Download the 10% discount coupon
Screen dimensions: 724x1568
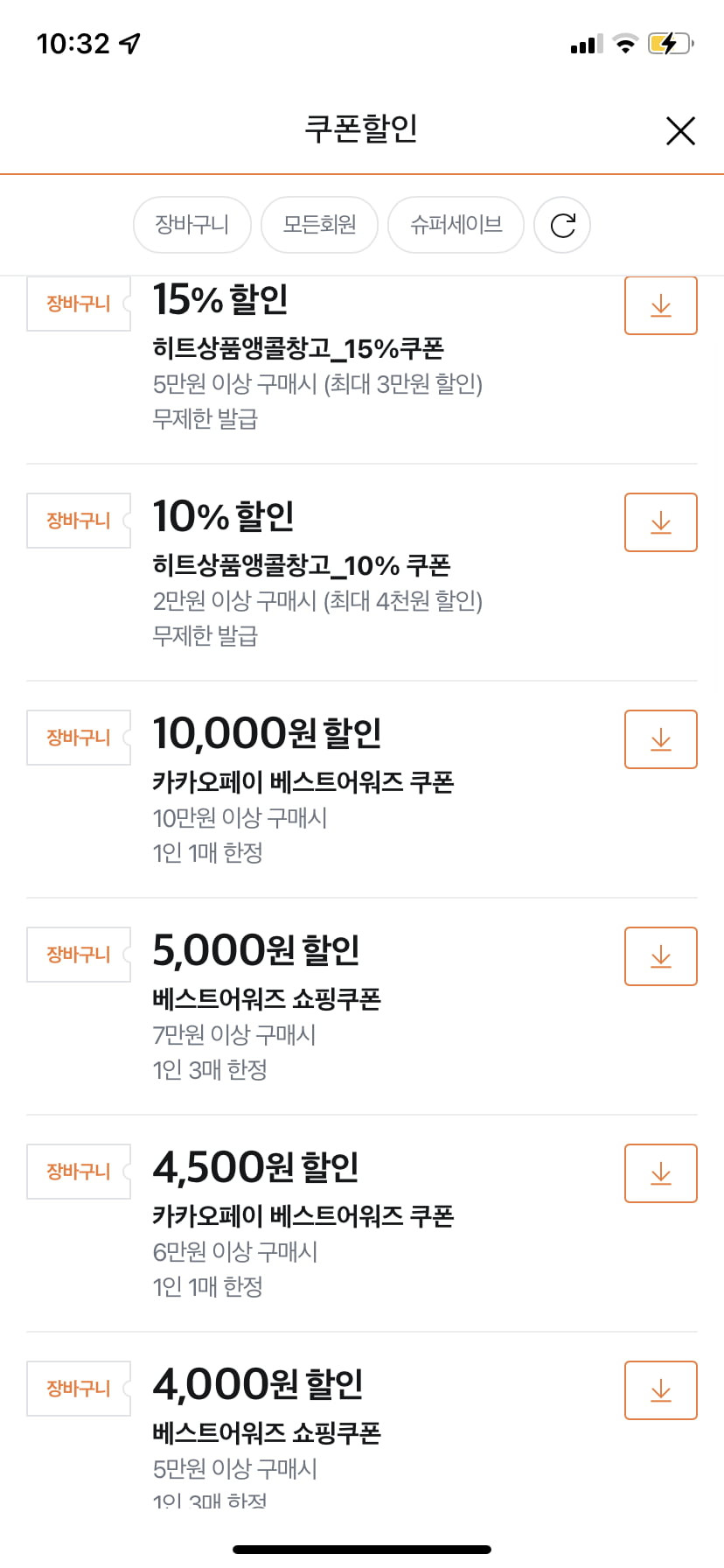661,522
